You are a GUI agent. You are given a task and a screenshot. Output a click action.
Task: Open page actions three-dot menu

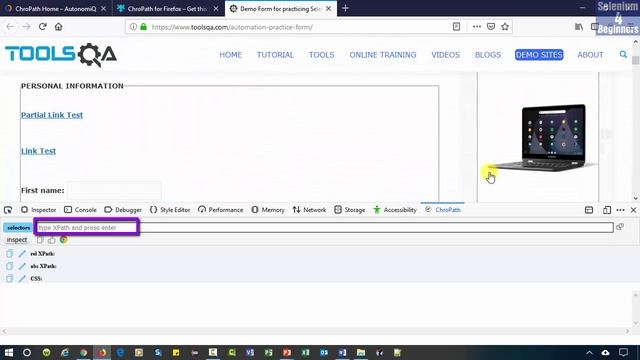[x=476, y=27]
